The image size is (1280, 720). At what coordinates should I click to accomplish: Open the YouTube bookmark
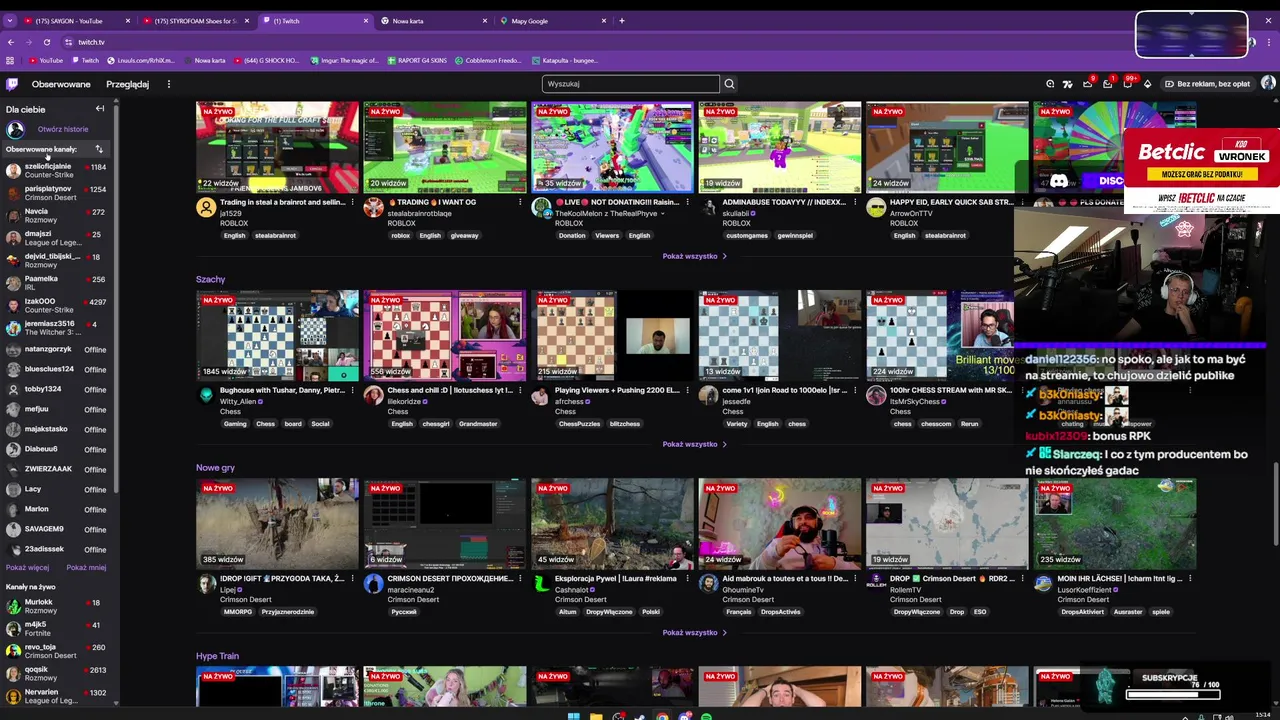[x=45, y=60]
